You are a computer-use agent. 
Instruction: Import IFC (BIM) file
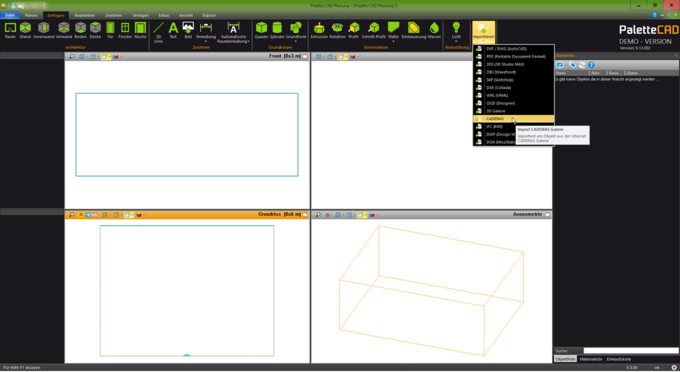pyautogui.click(x=494, y=127)
